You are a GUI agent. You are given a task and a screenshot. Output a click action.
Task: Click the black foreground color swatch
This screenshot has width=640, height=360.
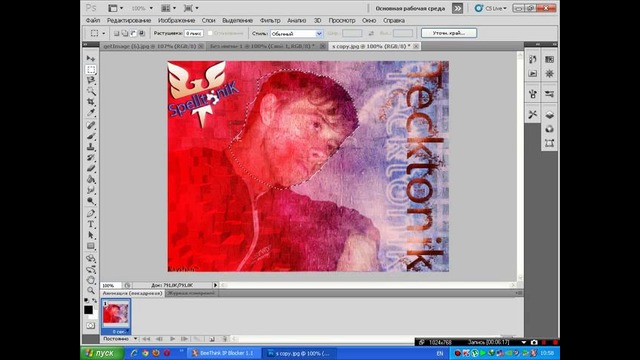tap(88, 310)
